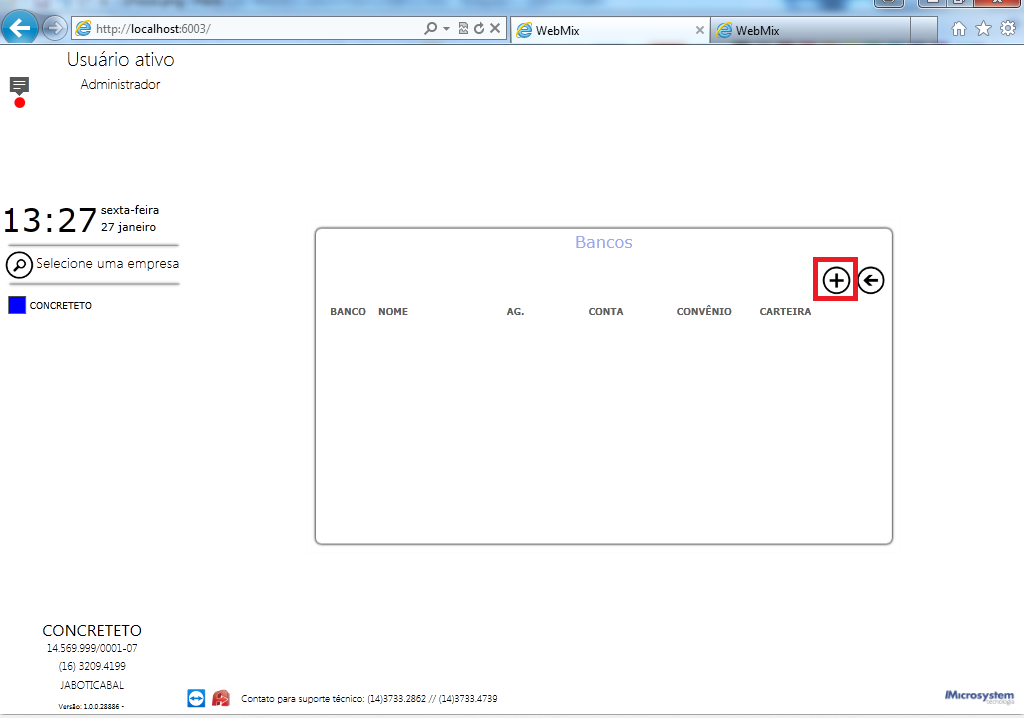The width and height of the screenshot is (1024, 728).
Task: Refresh the page using reload icon
Action: pyautogui.click(x=479, y=29)
